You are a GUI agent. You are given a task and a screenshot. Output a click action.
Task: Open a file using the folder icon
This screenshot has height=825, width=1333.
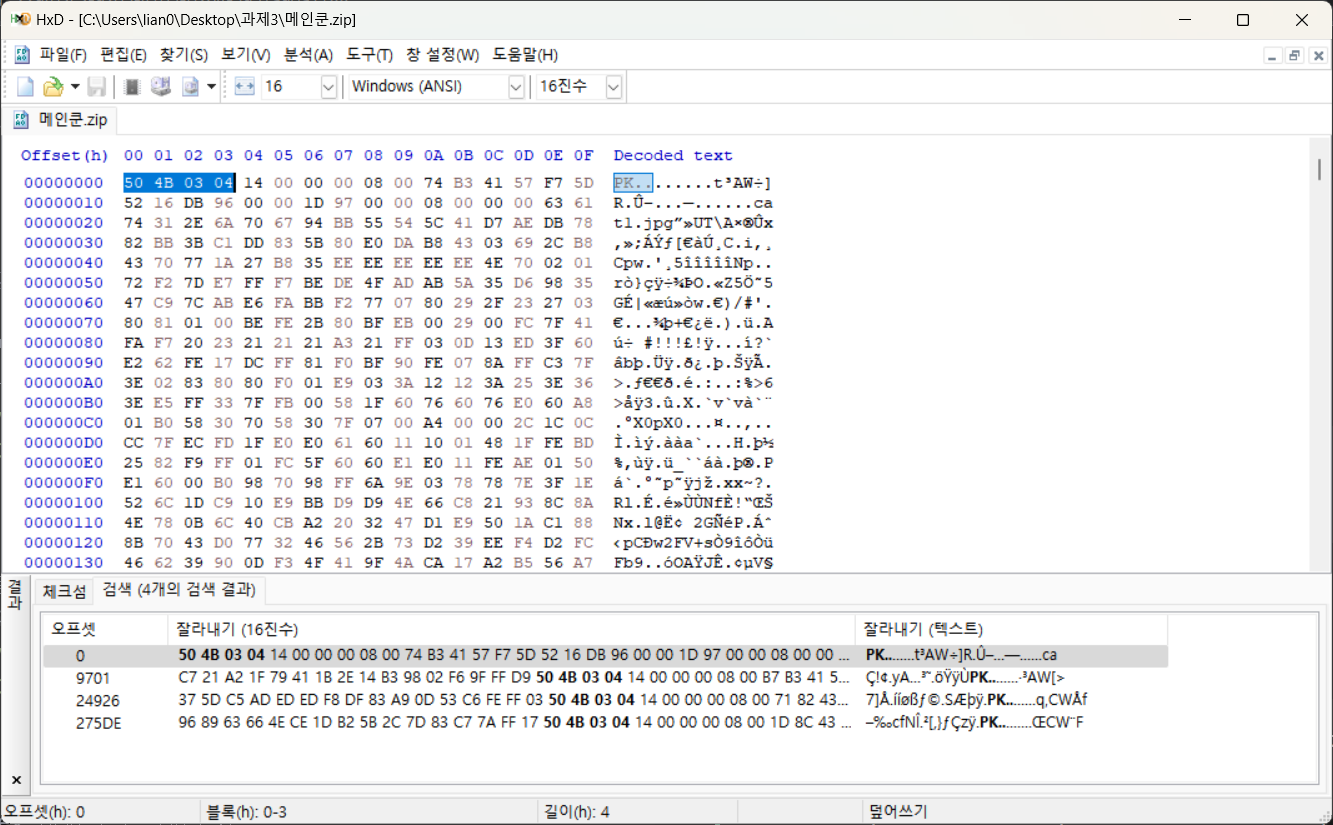(52, 86)
